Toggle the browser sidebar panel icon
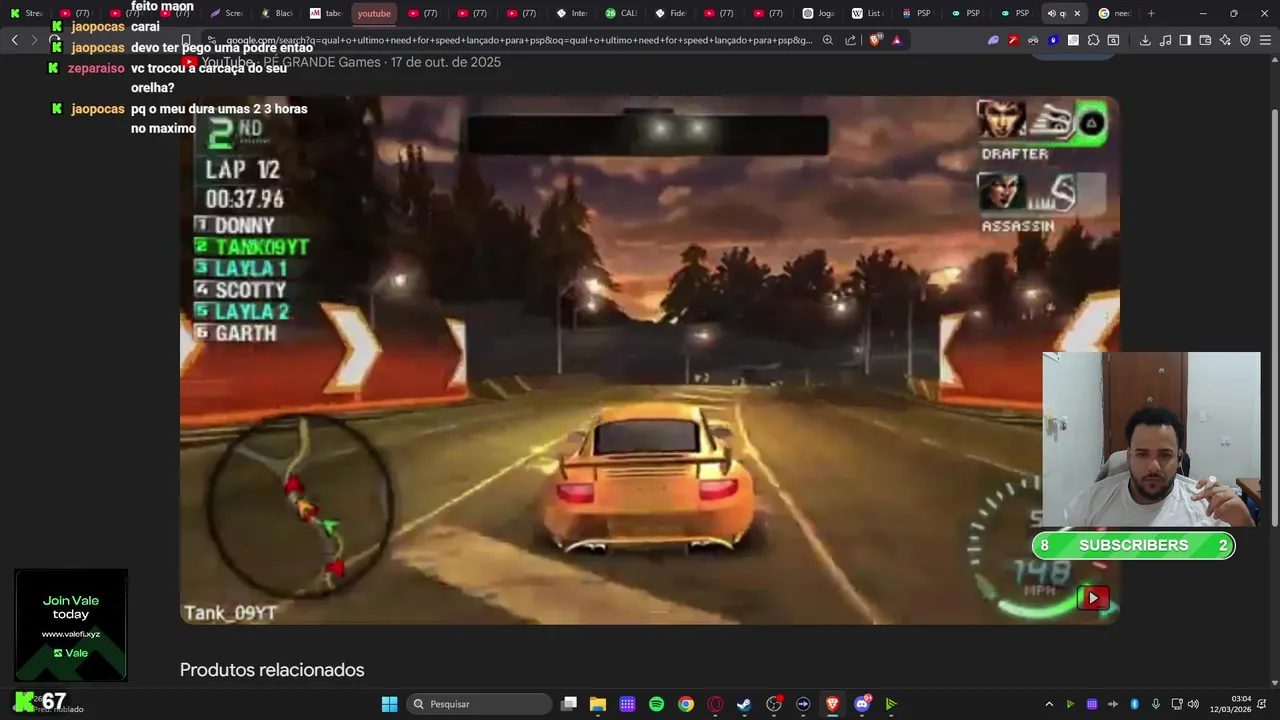The width and height of the screenshot is (1280, 720). (x=1185, y=40)
